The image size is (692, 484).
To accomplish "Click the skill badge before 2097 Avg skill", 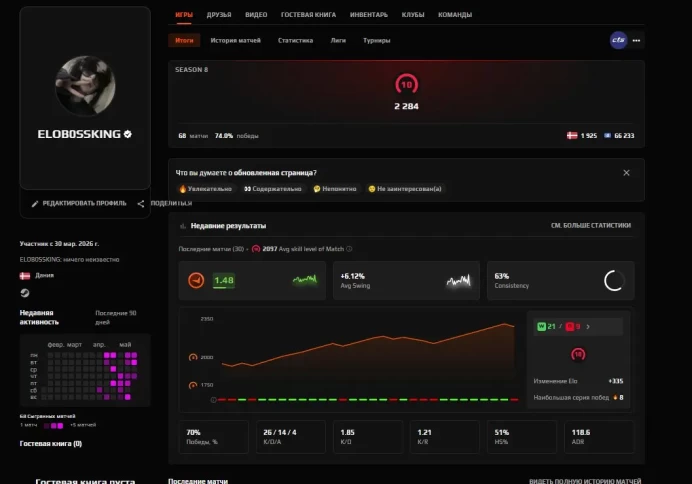I will click(x=256, y=249).
